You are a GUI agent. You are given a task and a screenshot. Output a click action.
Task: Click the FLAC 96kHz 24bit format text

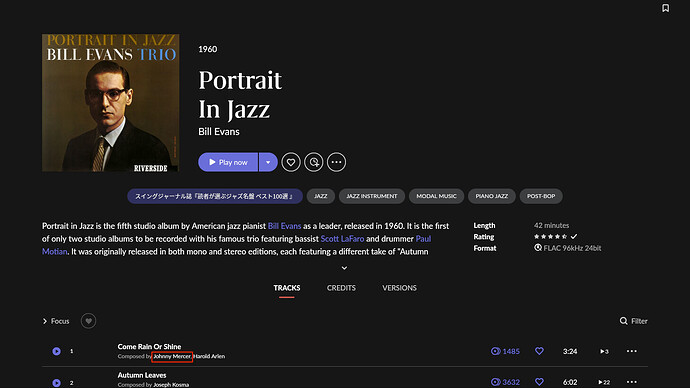572,248
